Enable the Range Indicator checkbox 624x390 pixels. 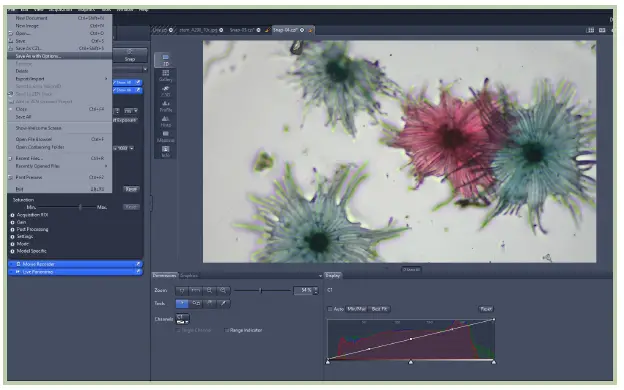[x=227, y=330]
